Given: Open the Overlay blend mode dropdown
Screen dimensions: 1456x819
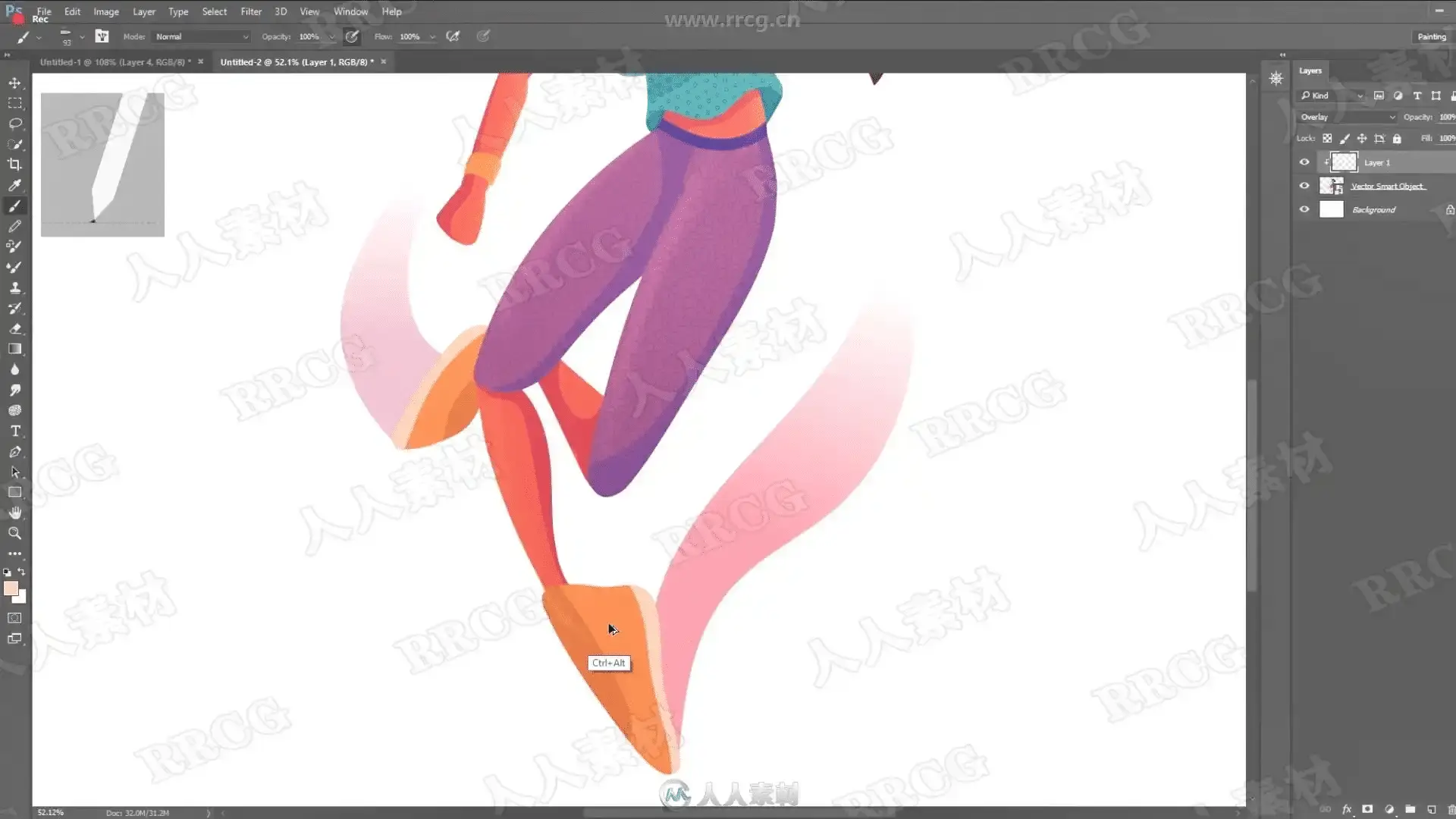Looking at the screenshot, I should click(x=1347, y=117).
